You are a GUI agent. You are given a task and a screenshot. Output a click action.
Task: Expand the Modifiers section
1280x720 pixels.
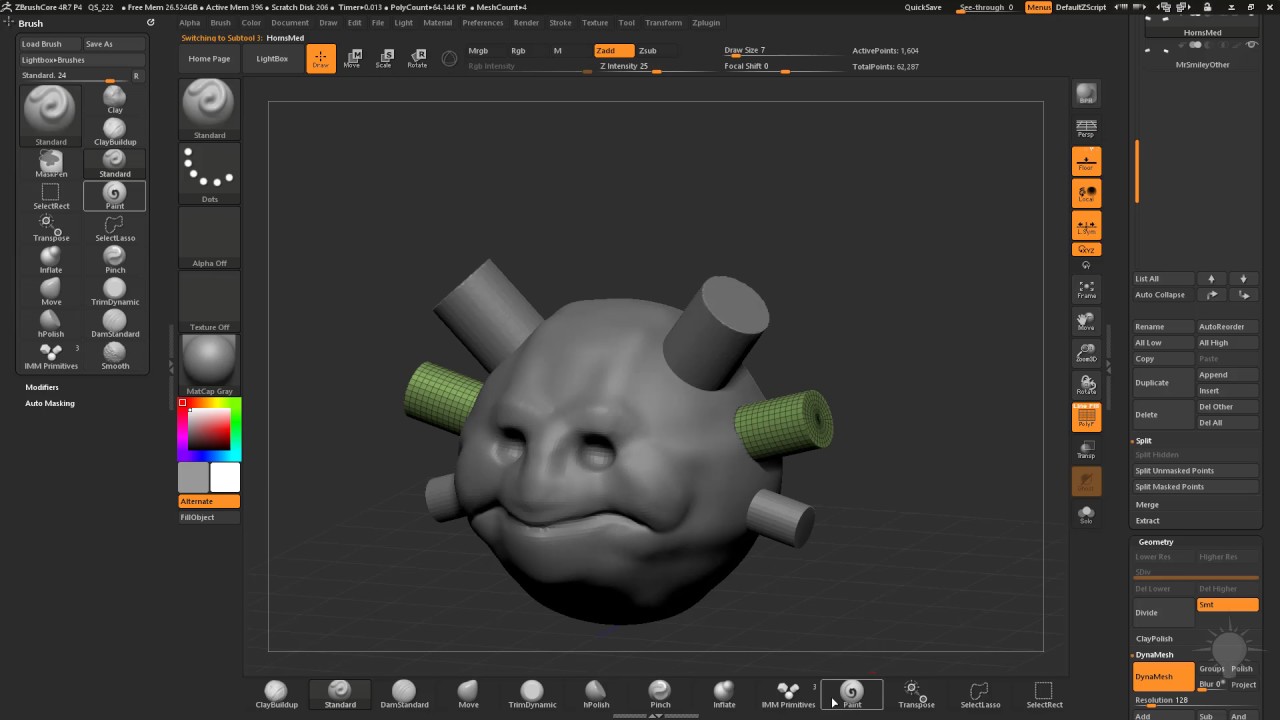click(42, 387)
